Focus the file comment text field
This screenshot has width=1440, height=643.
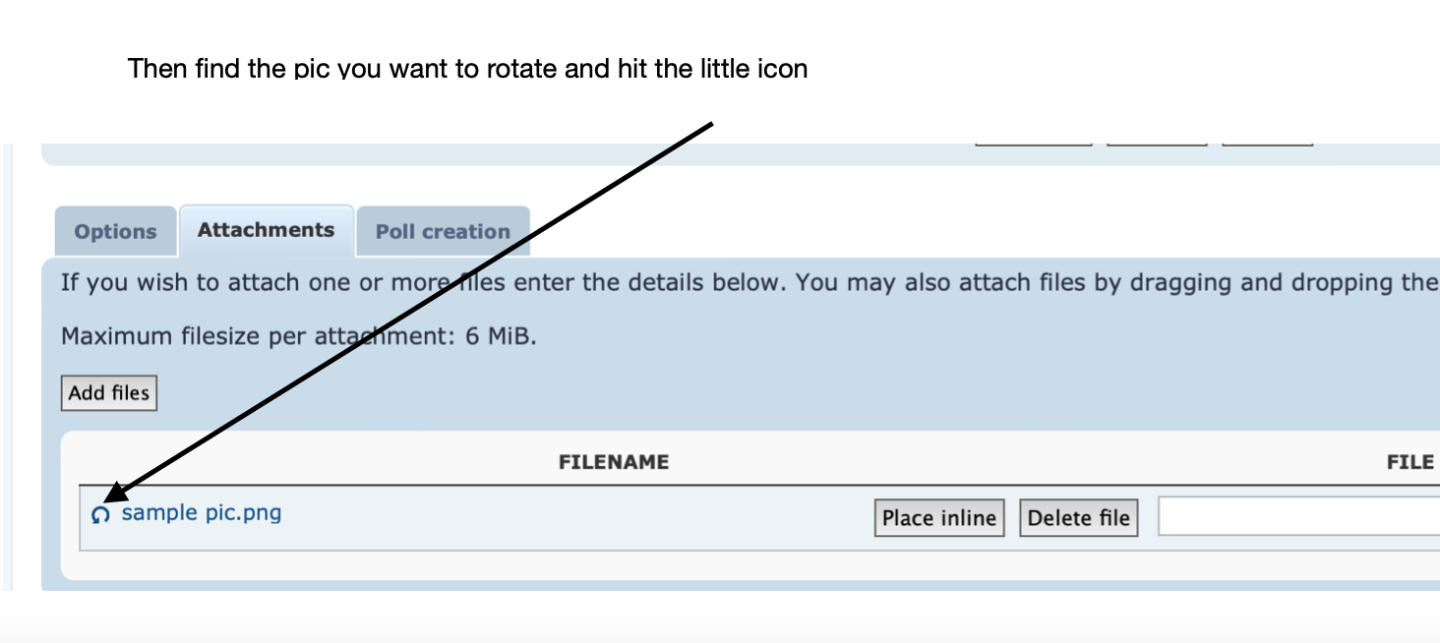pyautogui.click(x=1298, y=517)
